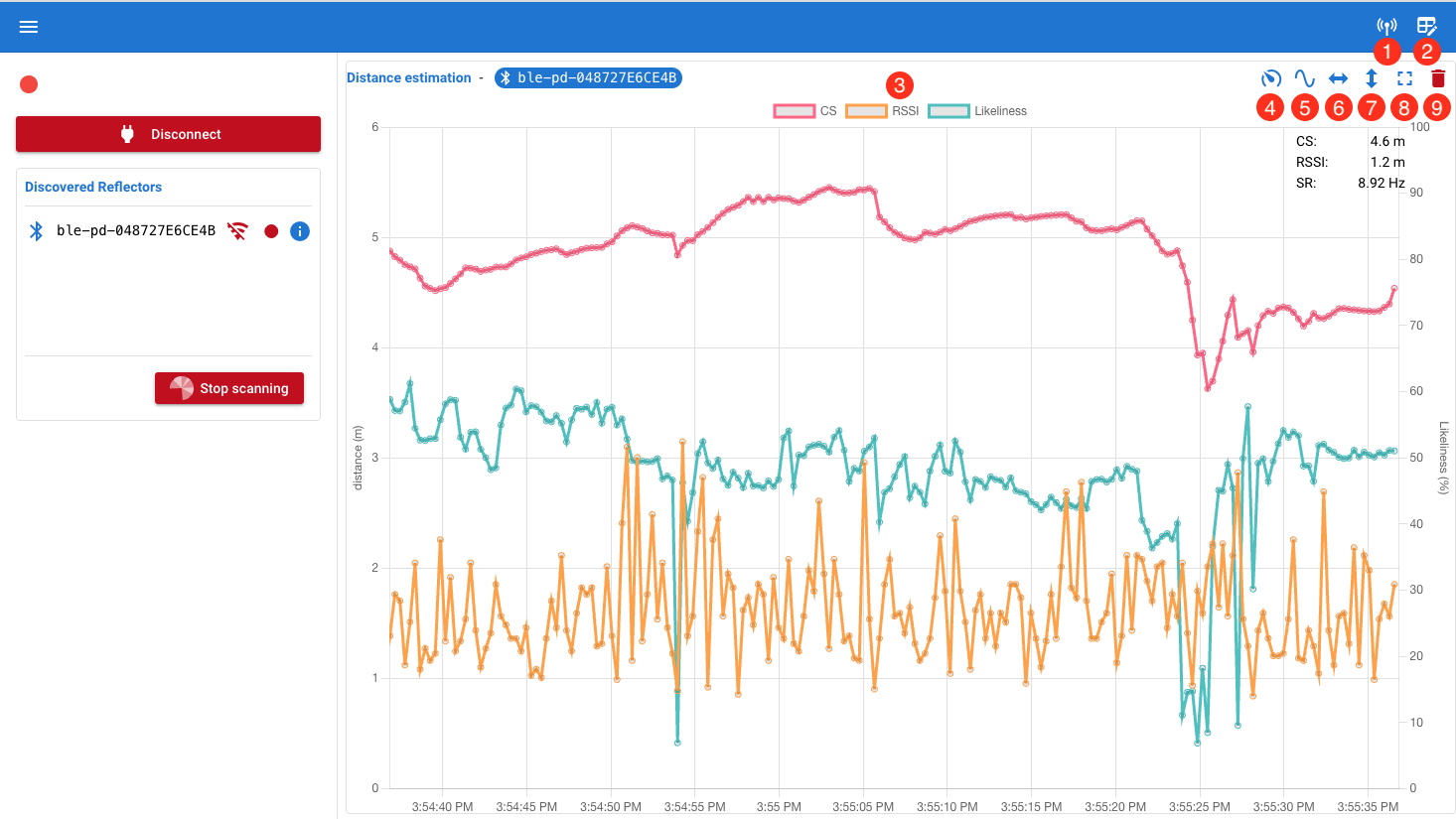Toggle the sine-wave smoothing icon
This screenshot has width=1456, height=819.
[x=1304, y=77]
